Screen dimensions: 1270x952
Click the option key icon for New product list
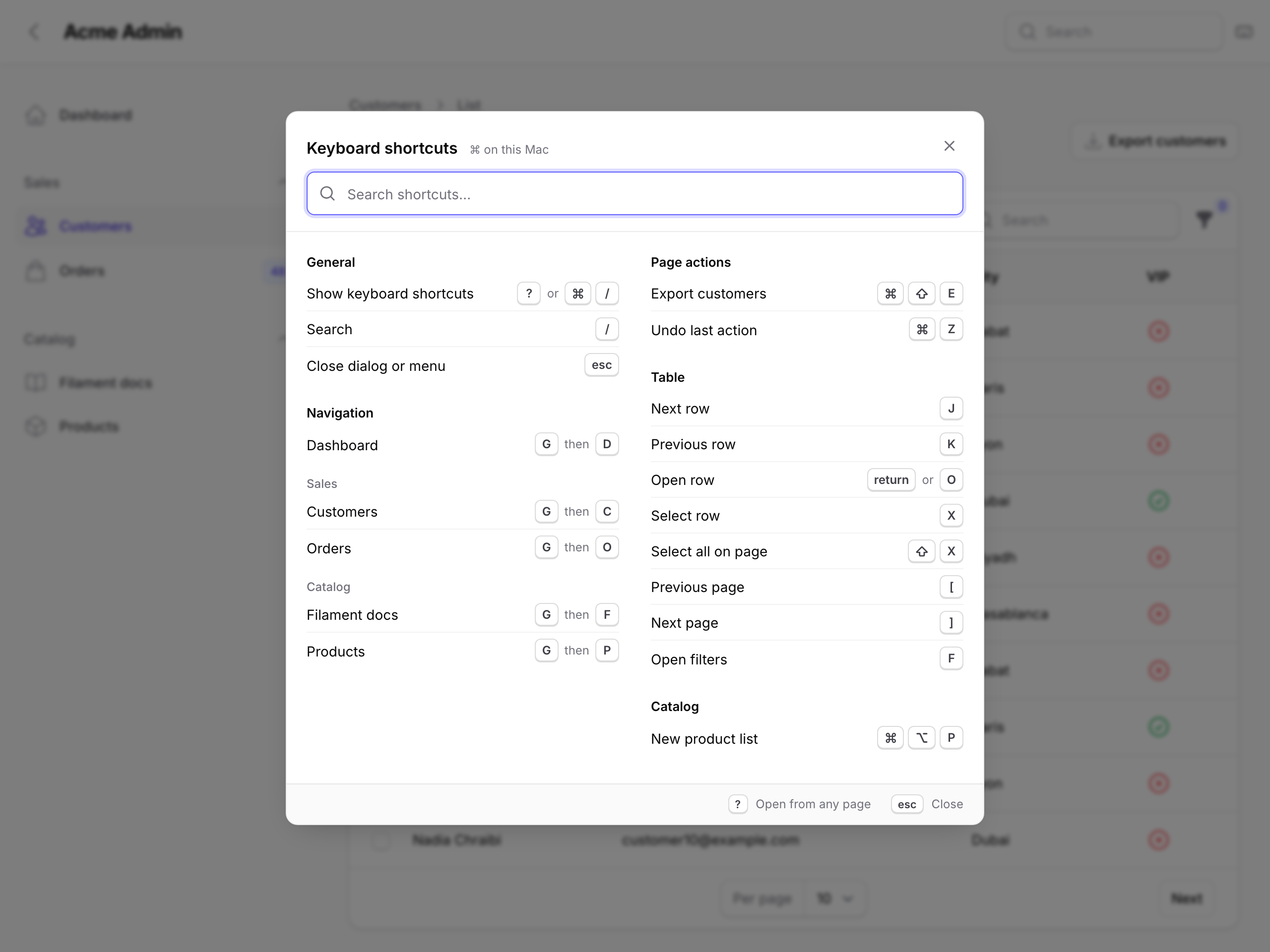tap(922, 738)
